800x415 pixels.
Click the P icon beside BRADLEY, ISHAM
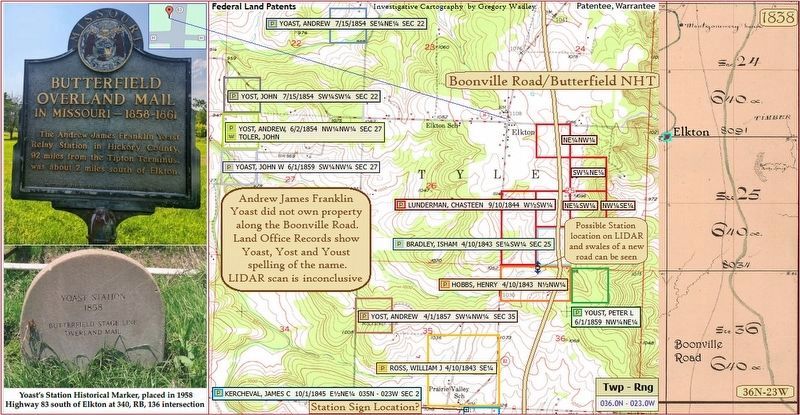399,245
